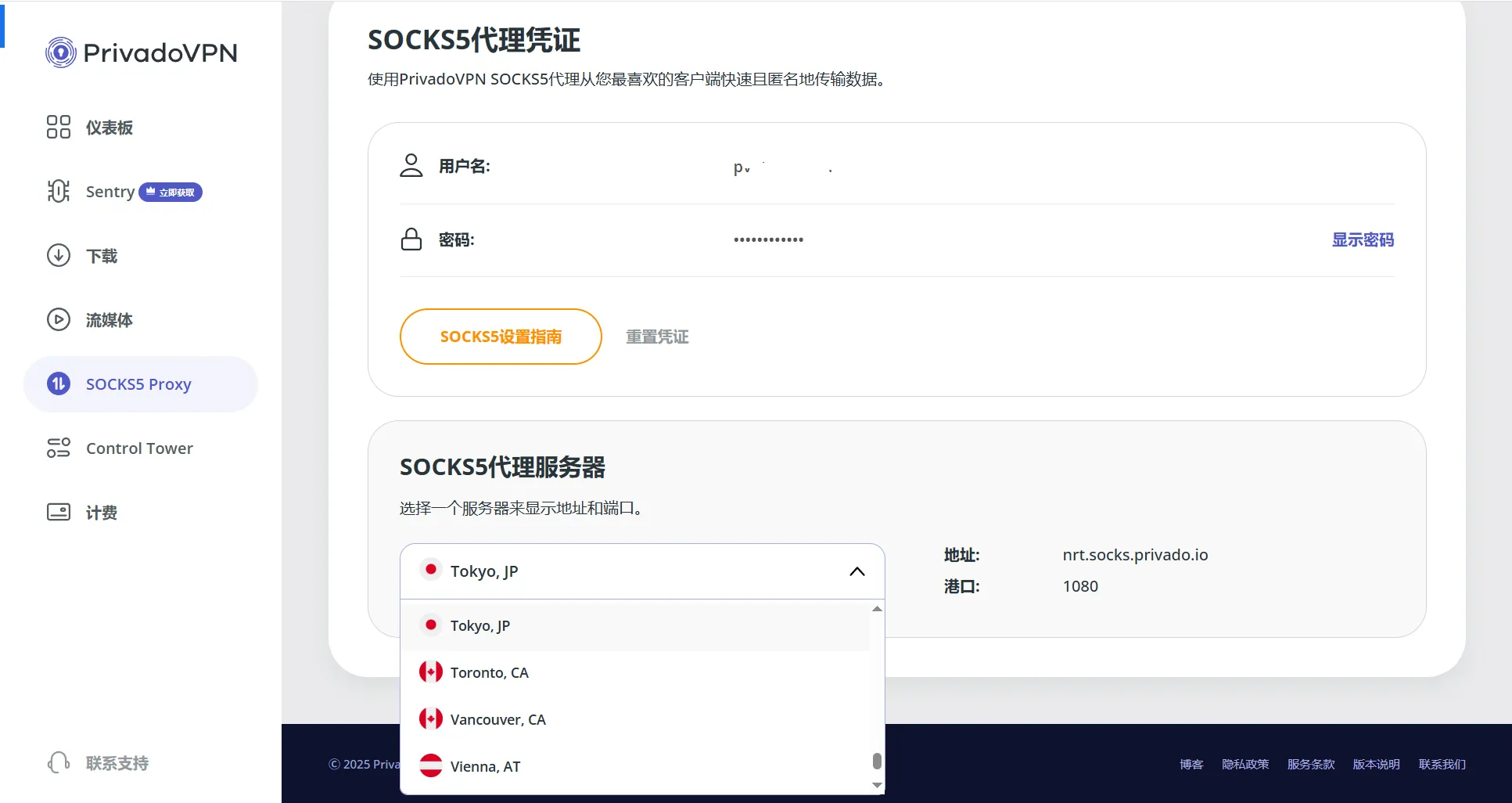
Task: Open the 隐私政策 footer link
Action: (1245, 764)
